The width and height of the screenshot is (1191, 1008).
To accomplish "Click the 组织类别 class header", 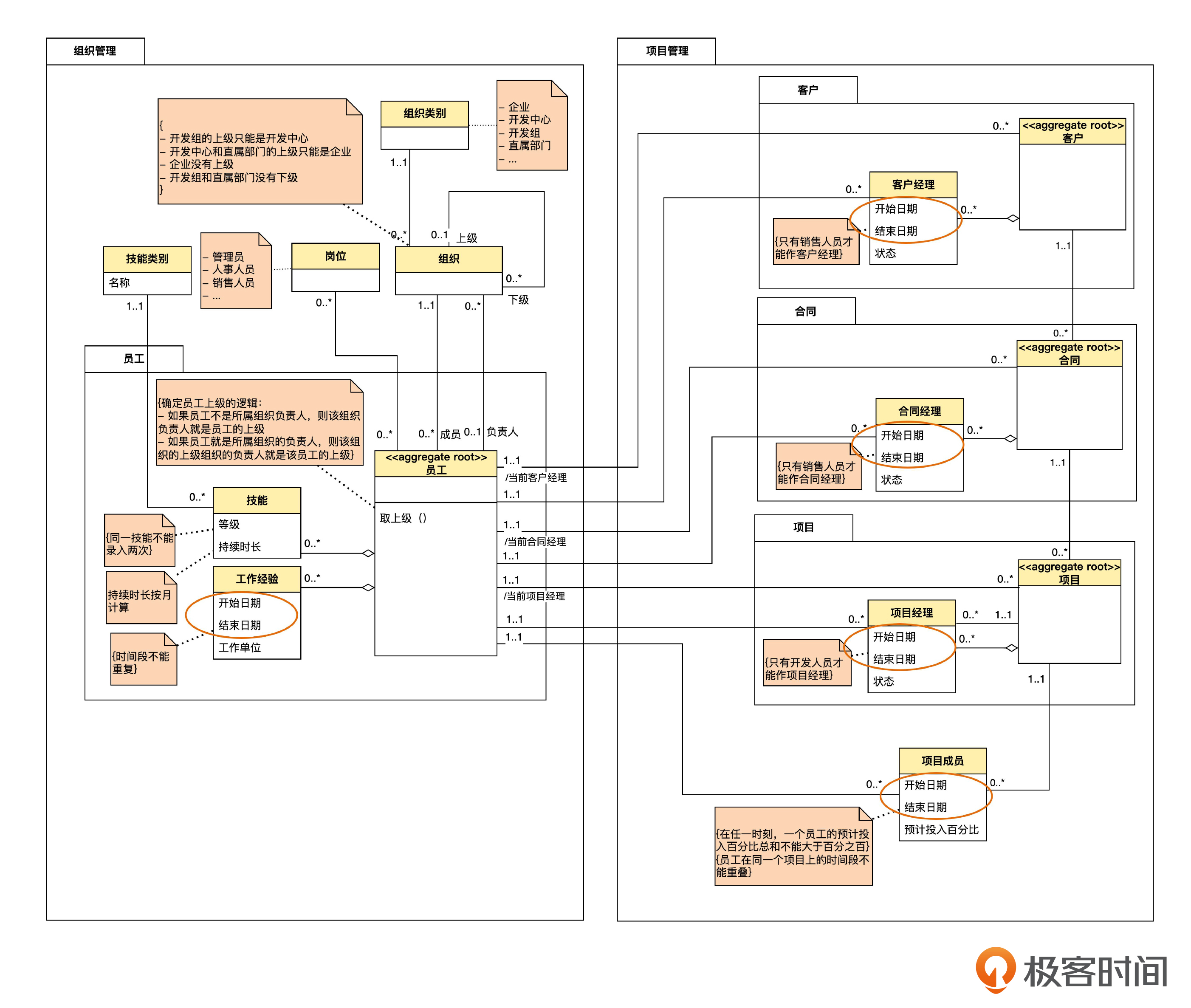I will tap(424, 113).
